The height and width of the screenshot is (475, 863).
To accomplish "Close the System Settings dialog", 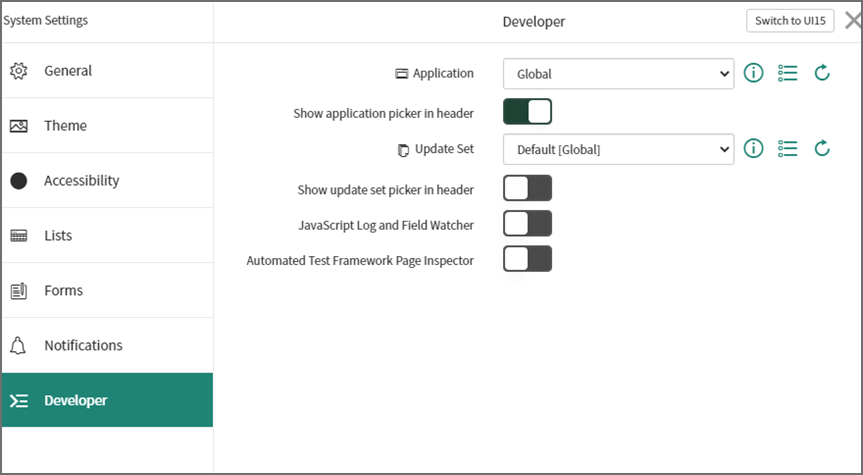I will [x=852, y=21].
